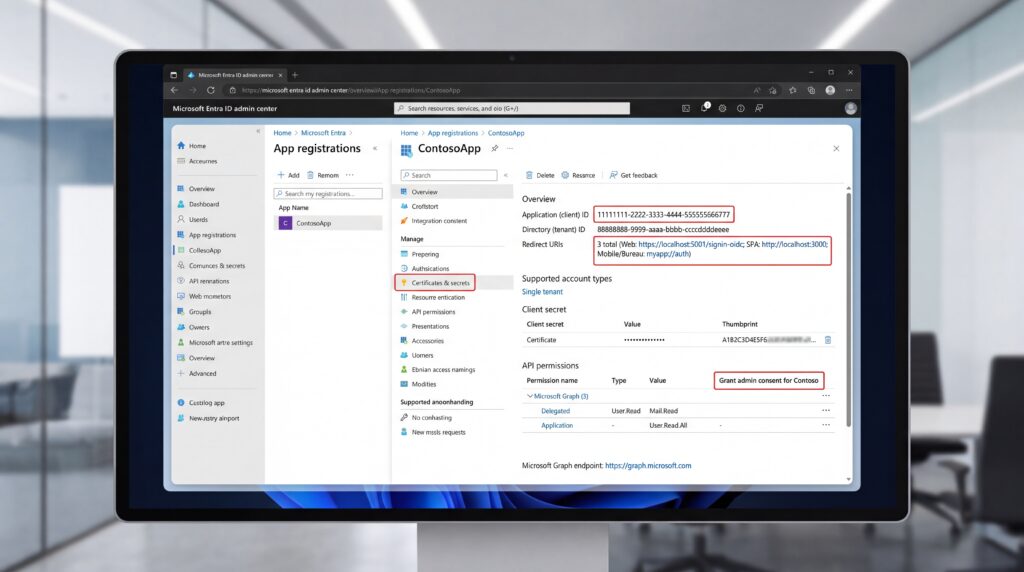1024x572 pixels.
Task: Click App registrations breadcrumb link
Action: [x=453, y=133]
